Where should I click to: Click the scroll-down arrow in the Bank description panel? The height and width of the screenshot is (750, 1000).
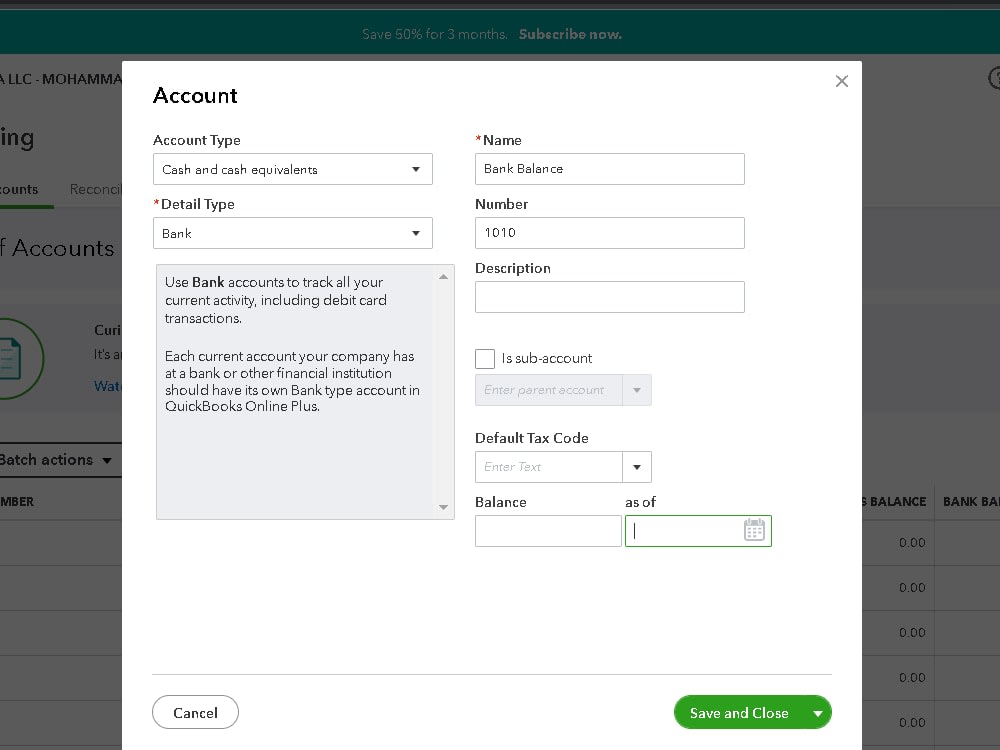click(442, 508)
